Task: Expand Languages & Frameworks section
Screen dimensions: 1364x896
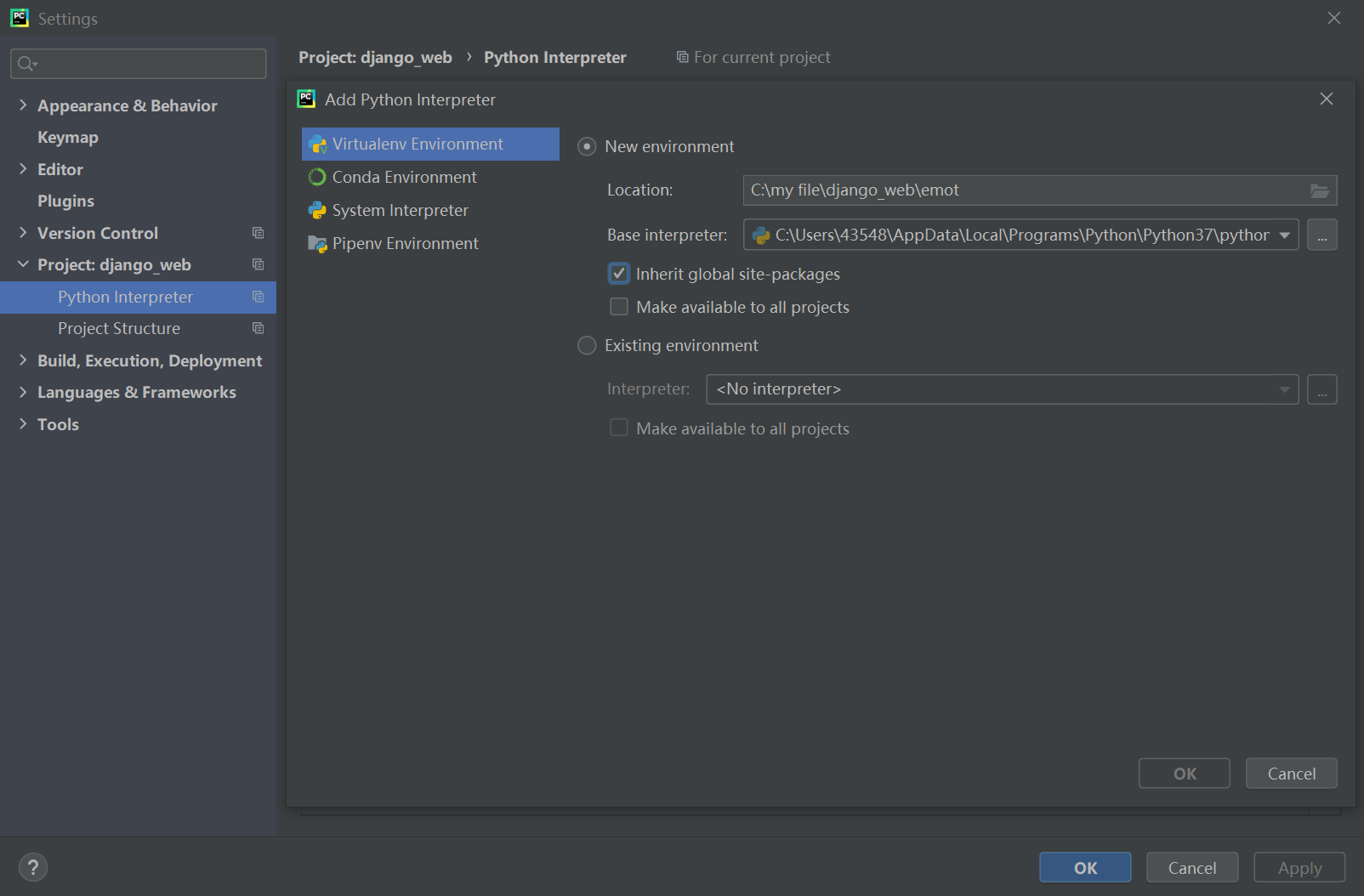Action: 23,392
